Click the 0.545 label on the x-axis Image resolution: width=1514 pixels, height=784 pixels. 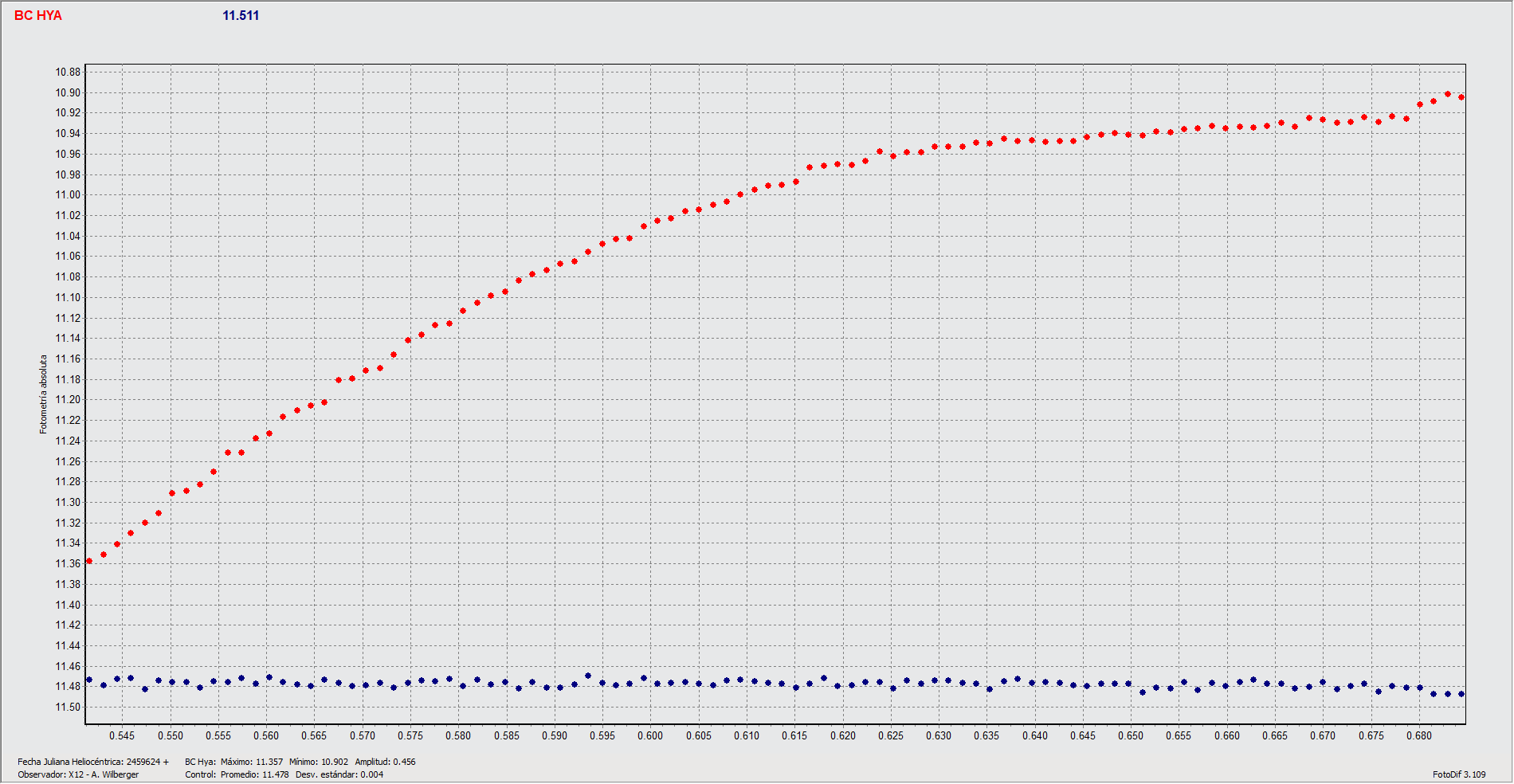(x=122, y=736)
